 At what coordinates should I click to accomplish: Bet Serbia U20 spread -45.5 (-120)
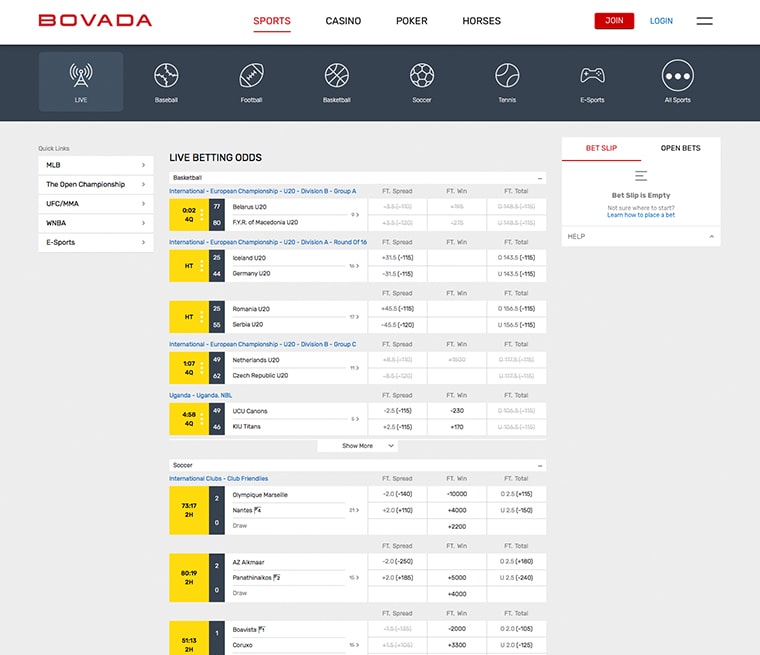[397, 325]
